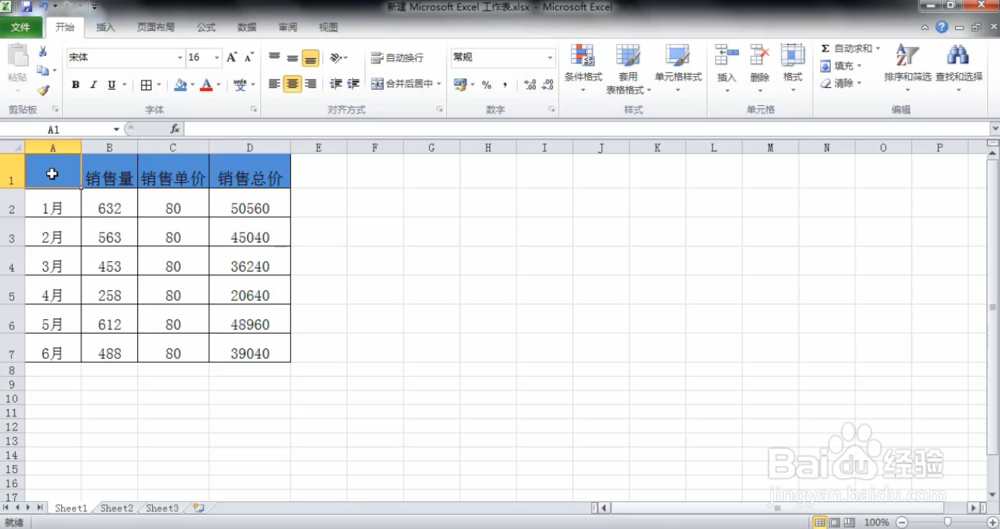Switch to the 公式 ribbon tab
Viewport: 1000px width, 529px height.
coord(206,27)
